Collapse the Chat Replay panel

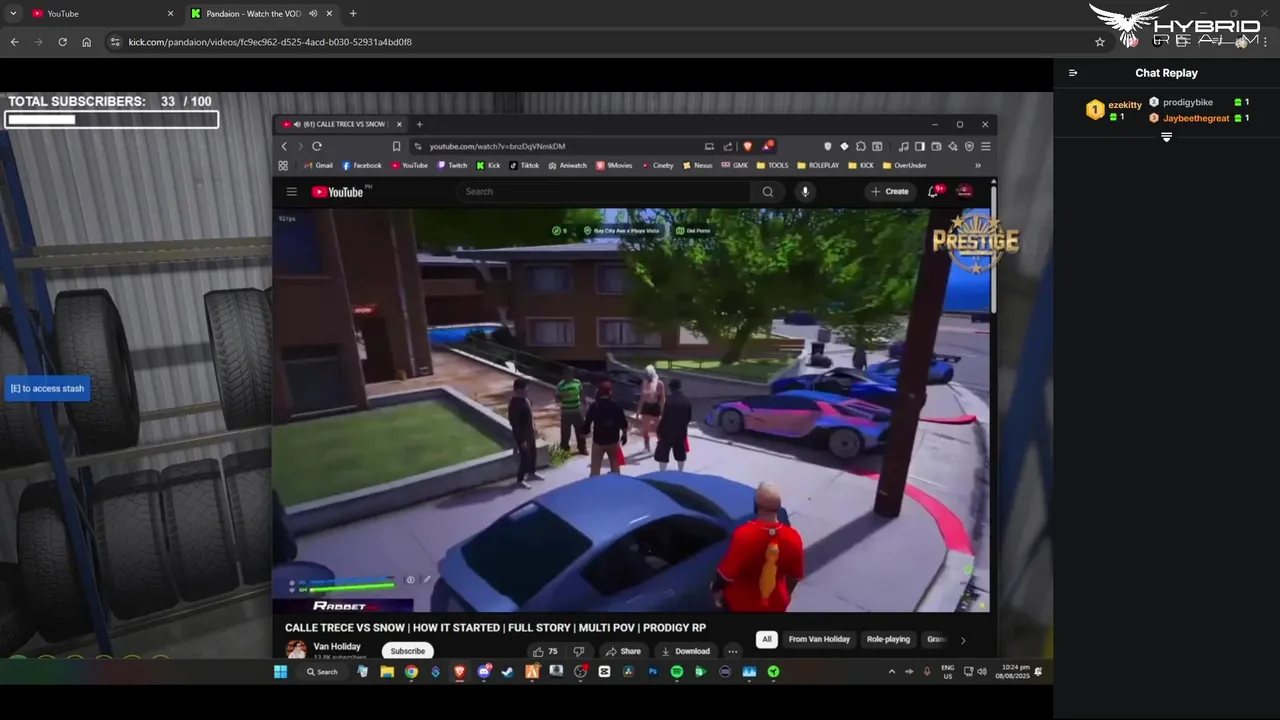[x=1073, y=73]
